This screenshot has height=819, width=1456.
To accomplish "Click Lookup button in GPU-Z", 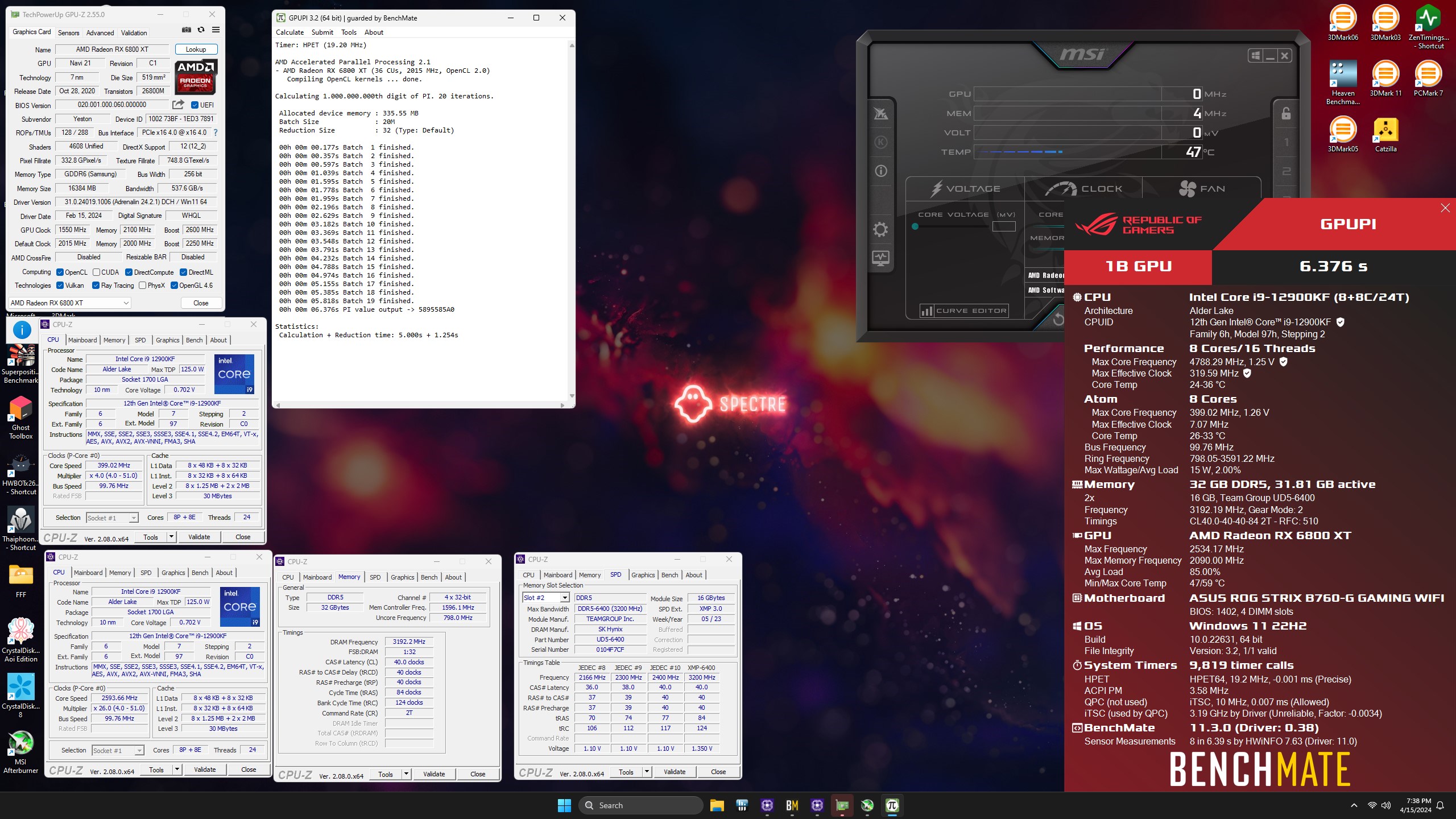I will pos(196,49).
